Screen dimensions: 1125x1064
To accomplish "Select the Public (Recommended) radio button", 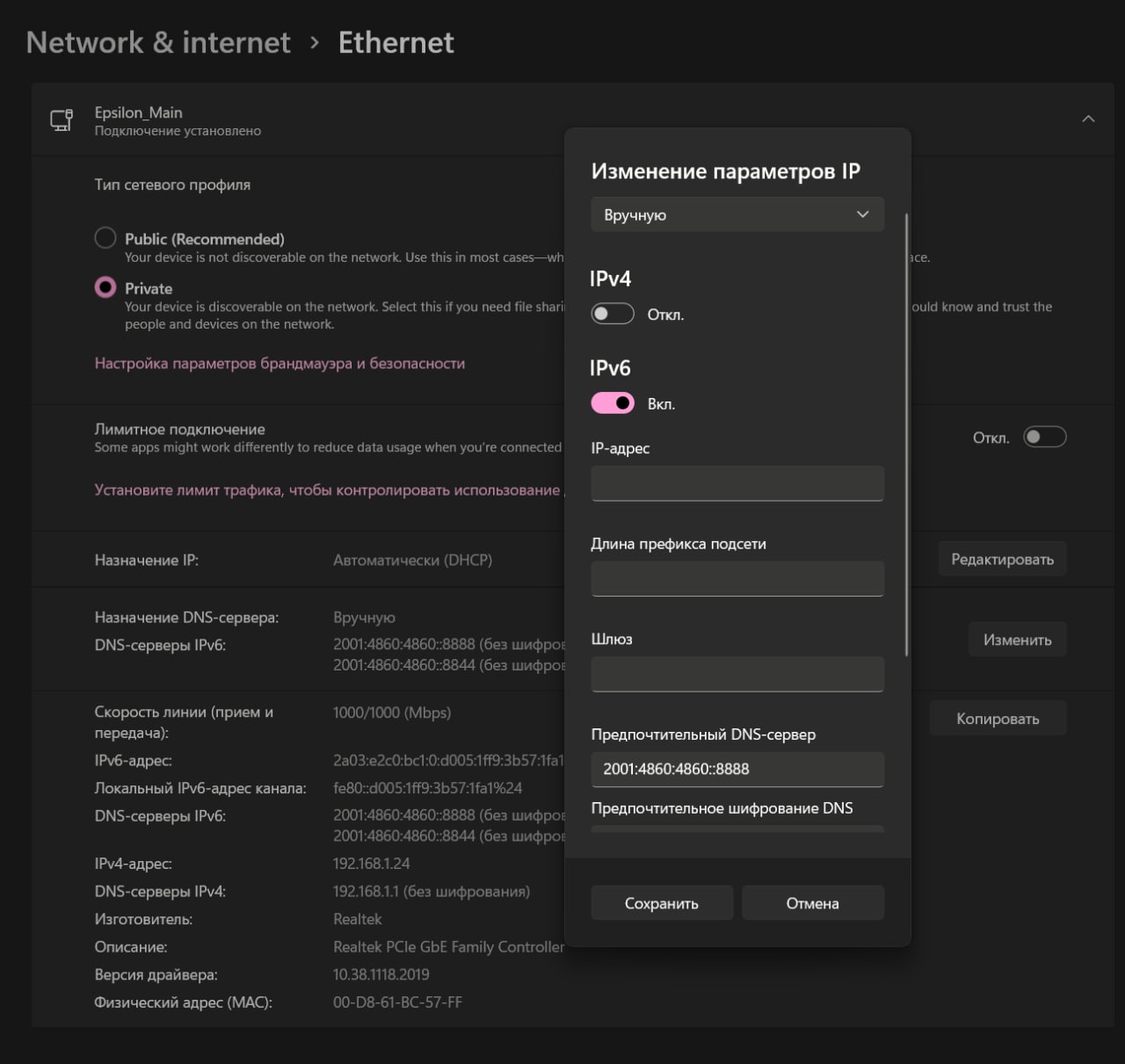I will [105, 238].
